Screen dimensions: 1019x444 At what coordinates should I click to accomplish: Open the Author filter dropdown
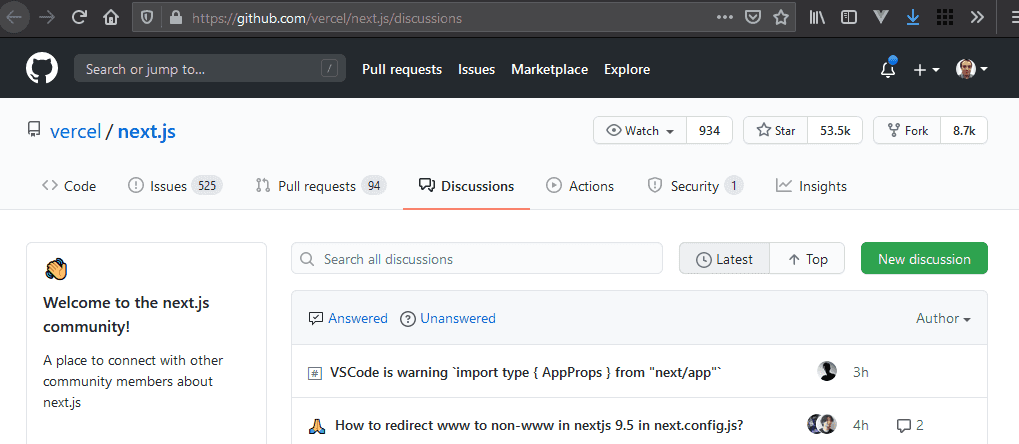coord(943,318)
